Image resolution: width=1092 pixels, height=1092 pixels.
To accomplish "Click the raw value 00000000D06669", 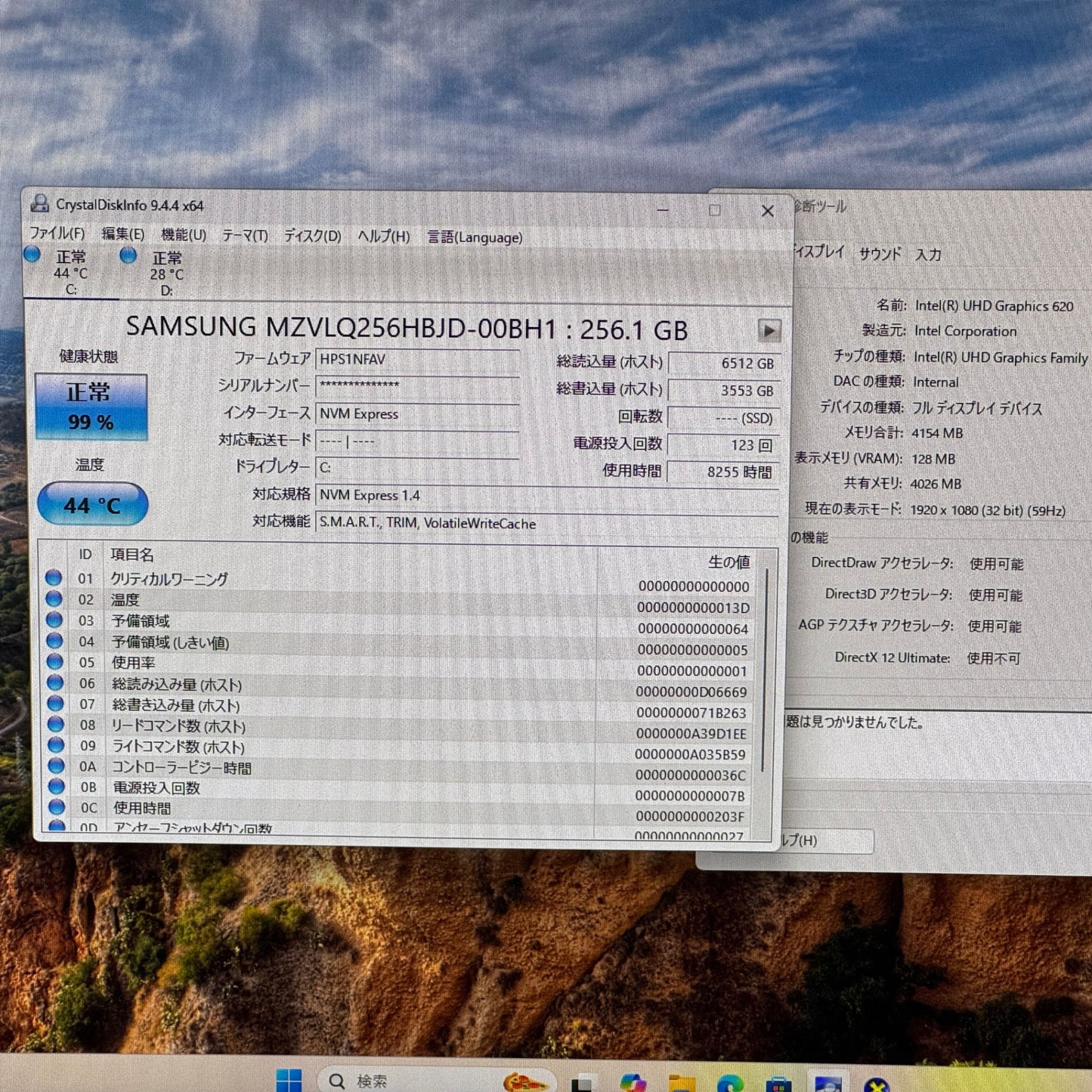I will (x=691, y=692).
